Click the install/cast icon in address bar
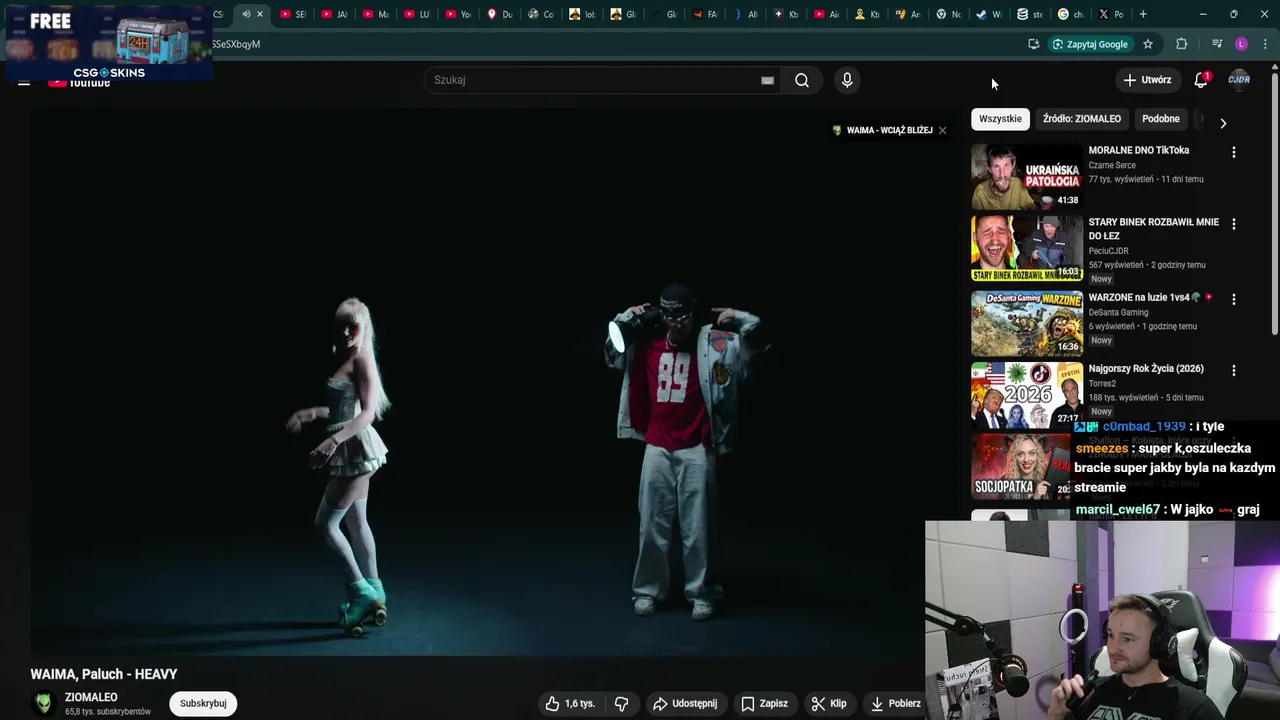 [1033, 44]
